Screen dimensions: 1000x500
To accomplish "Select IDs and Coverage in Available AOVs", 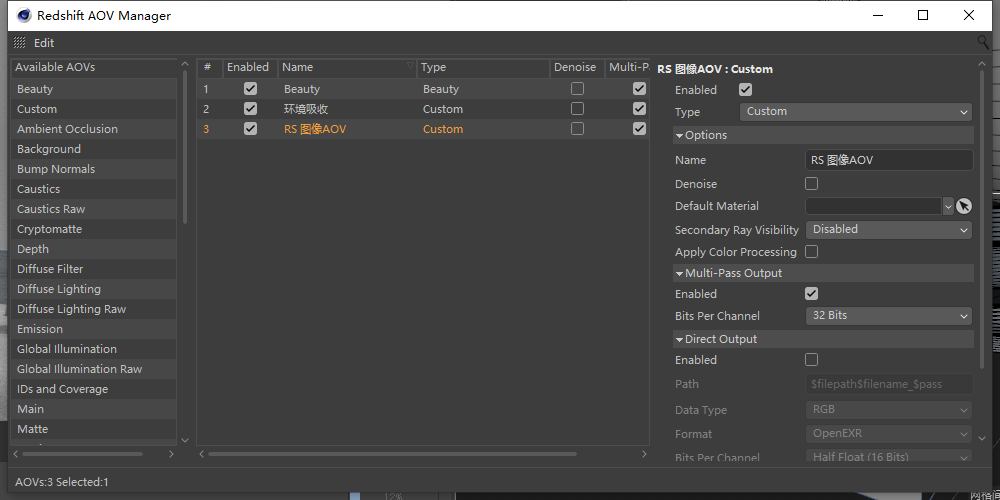I will tap(94, 389).
